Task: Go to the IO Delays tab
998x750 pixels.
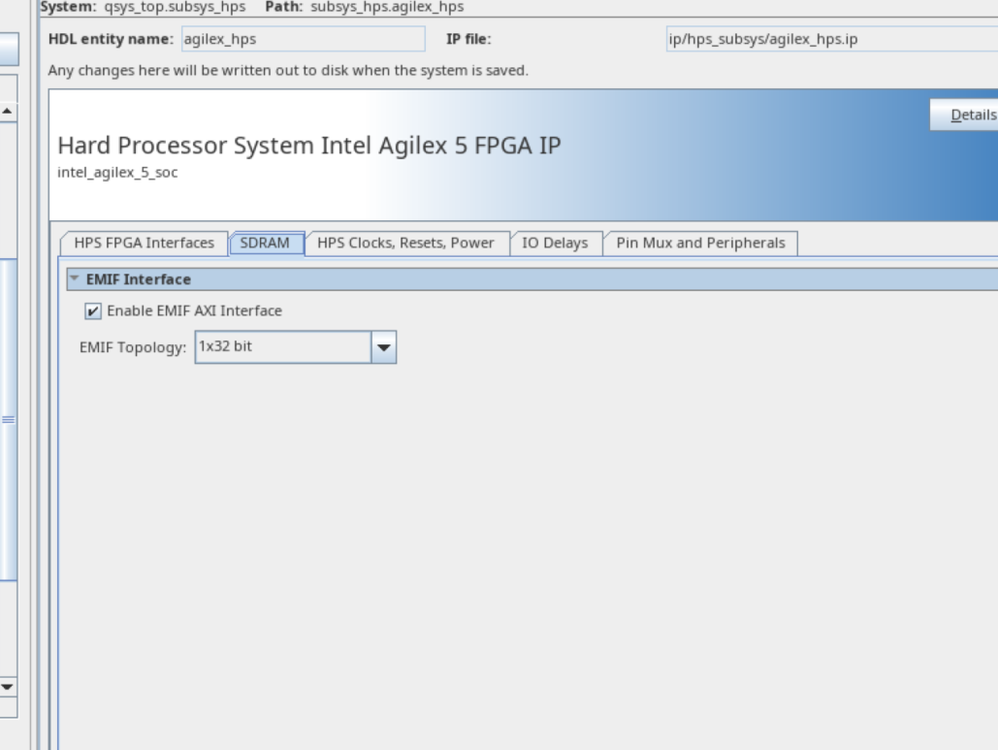Action: coord(555,243)
